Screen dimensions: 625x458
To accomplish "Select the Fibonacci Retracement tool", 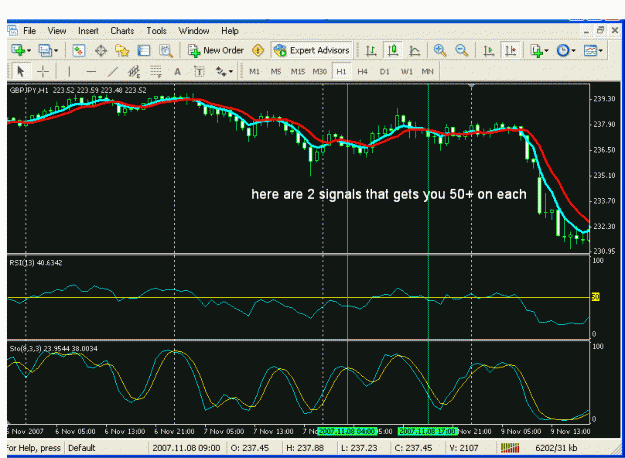I will [156, 71].
